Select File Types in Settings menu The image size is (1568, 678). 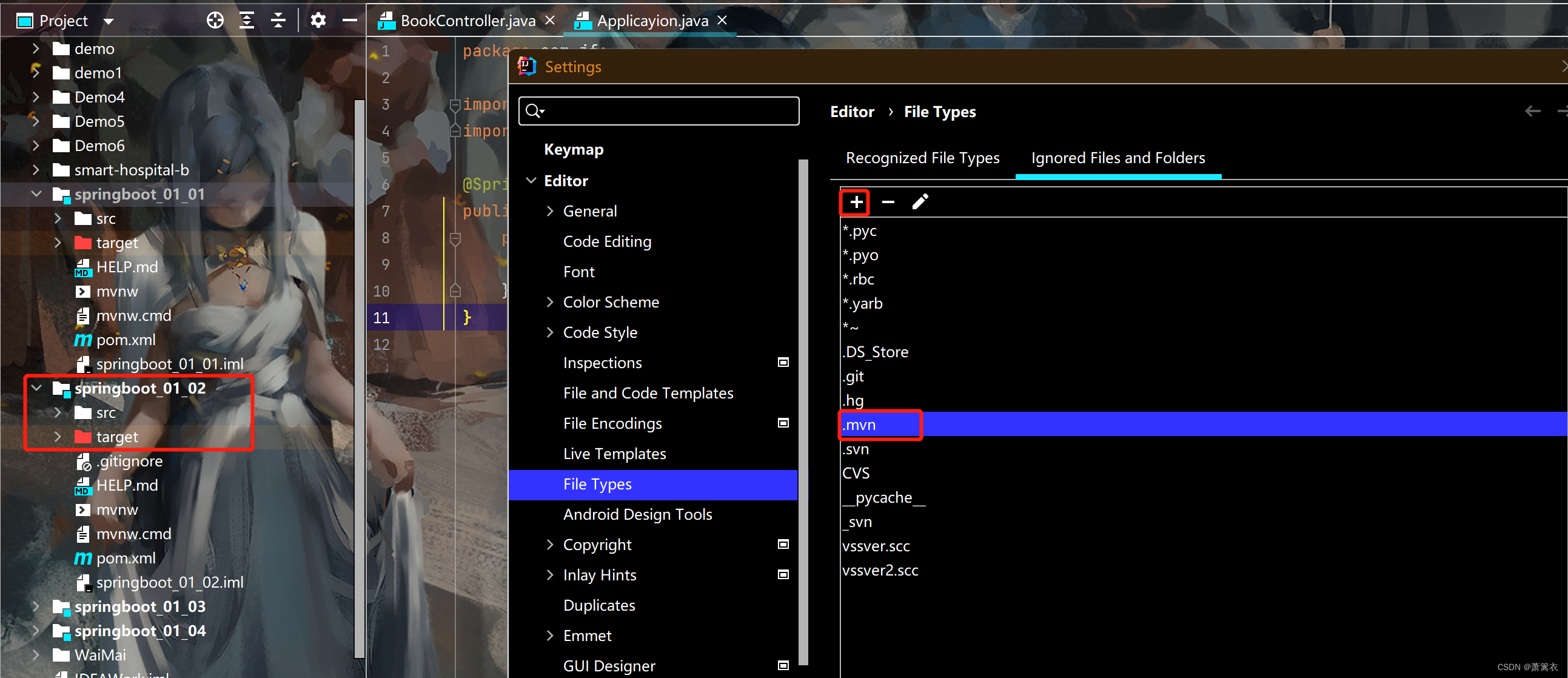pos(595,484)
